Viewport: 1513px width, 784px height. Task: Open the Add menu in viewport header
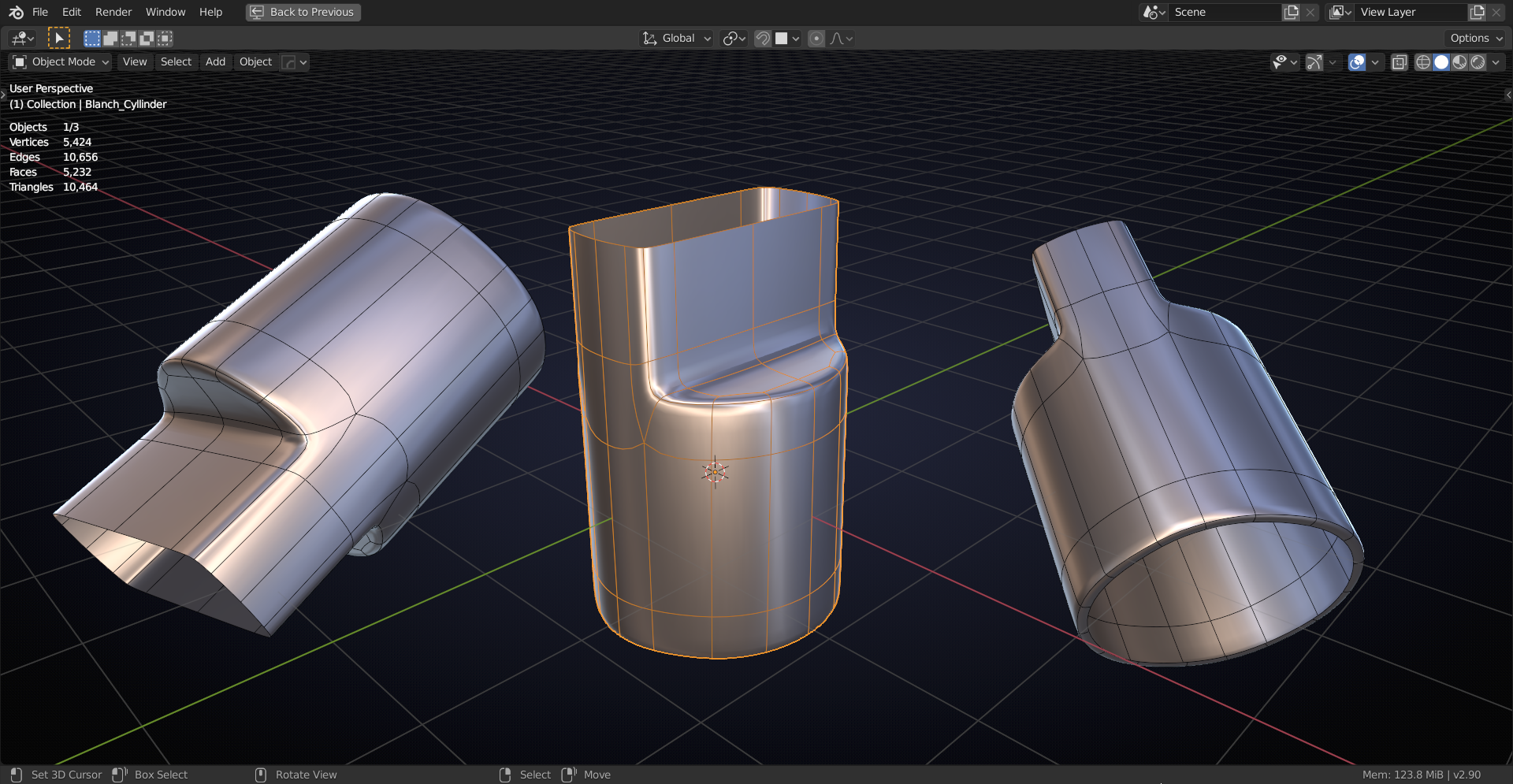point(215,61)
